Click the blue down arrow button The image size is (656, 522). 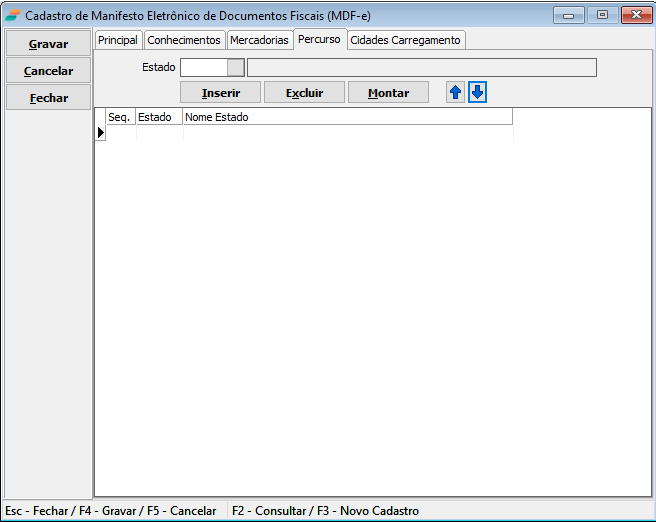[x=478, y=92]
